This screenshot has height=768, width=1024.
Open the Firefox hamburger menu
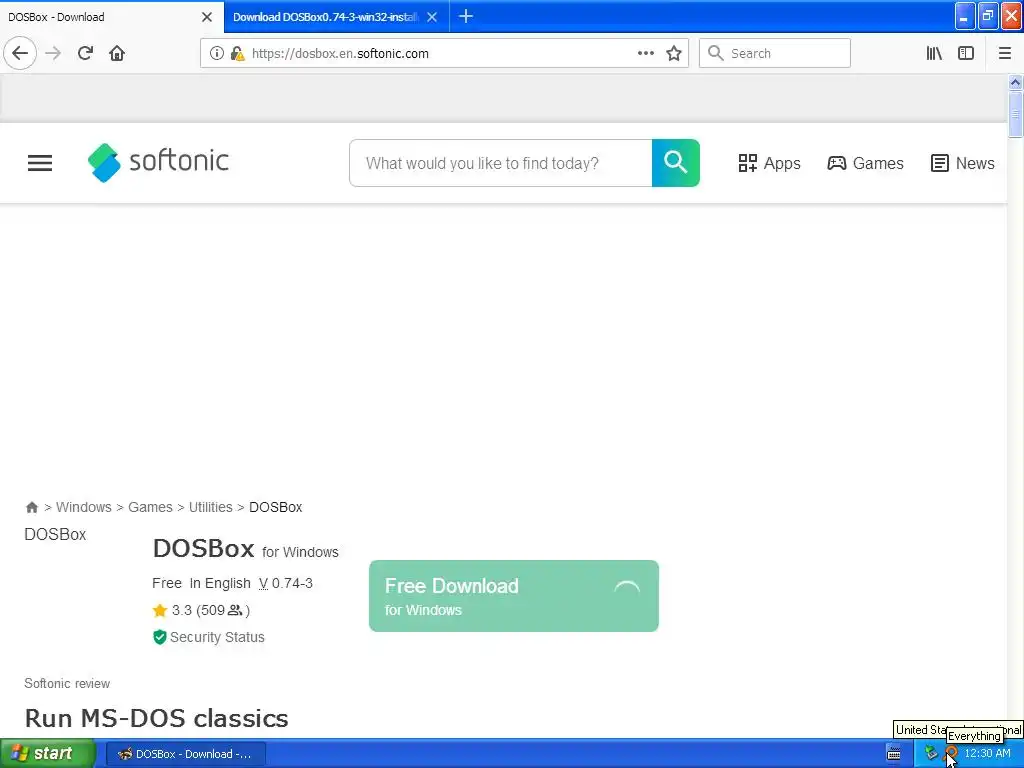(1004, 53)
